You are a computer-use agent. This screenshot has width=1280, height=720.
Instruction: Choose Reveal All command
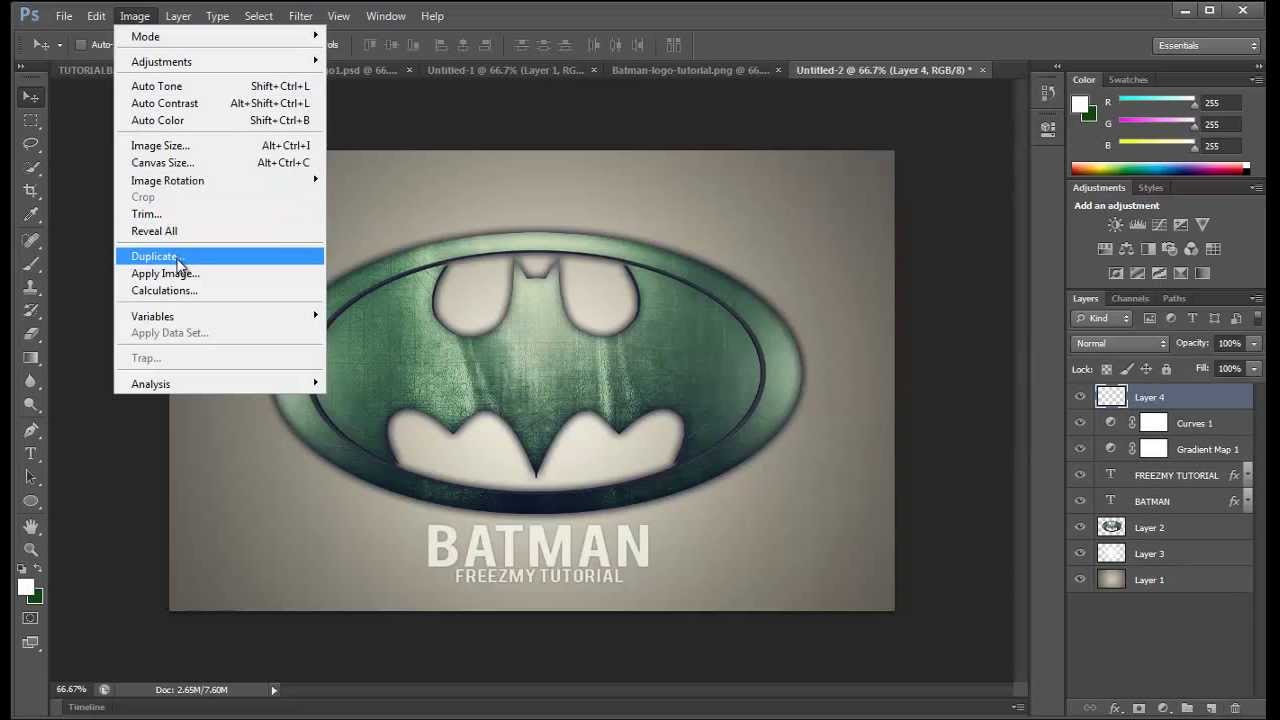point(220,231)
